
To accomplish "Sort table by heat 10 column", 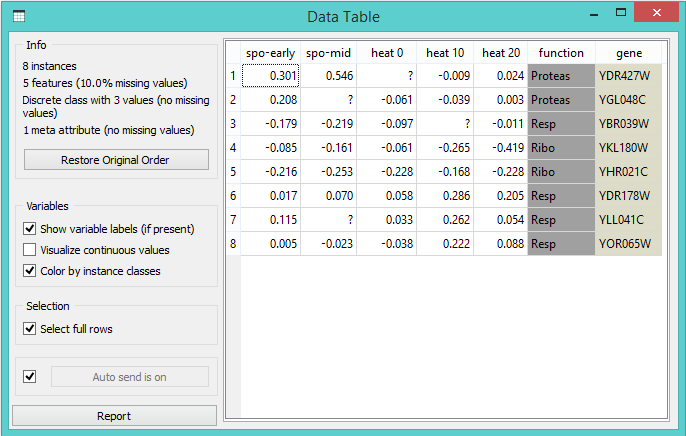I will [x=444, y=53].
